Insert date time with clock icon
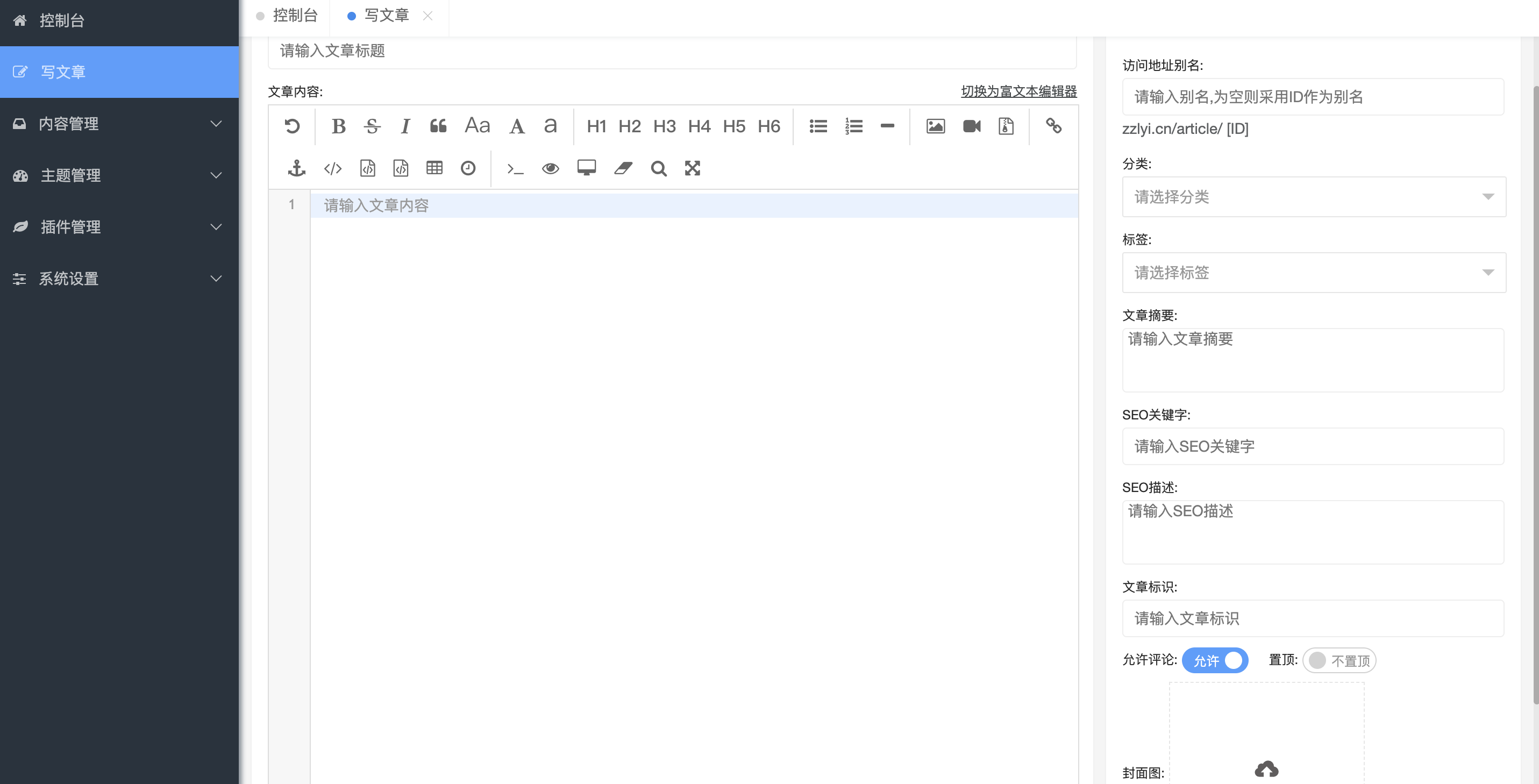Screen dimensions: 1539x784 click(x=468, y=168)
